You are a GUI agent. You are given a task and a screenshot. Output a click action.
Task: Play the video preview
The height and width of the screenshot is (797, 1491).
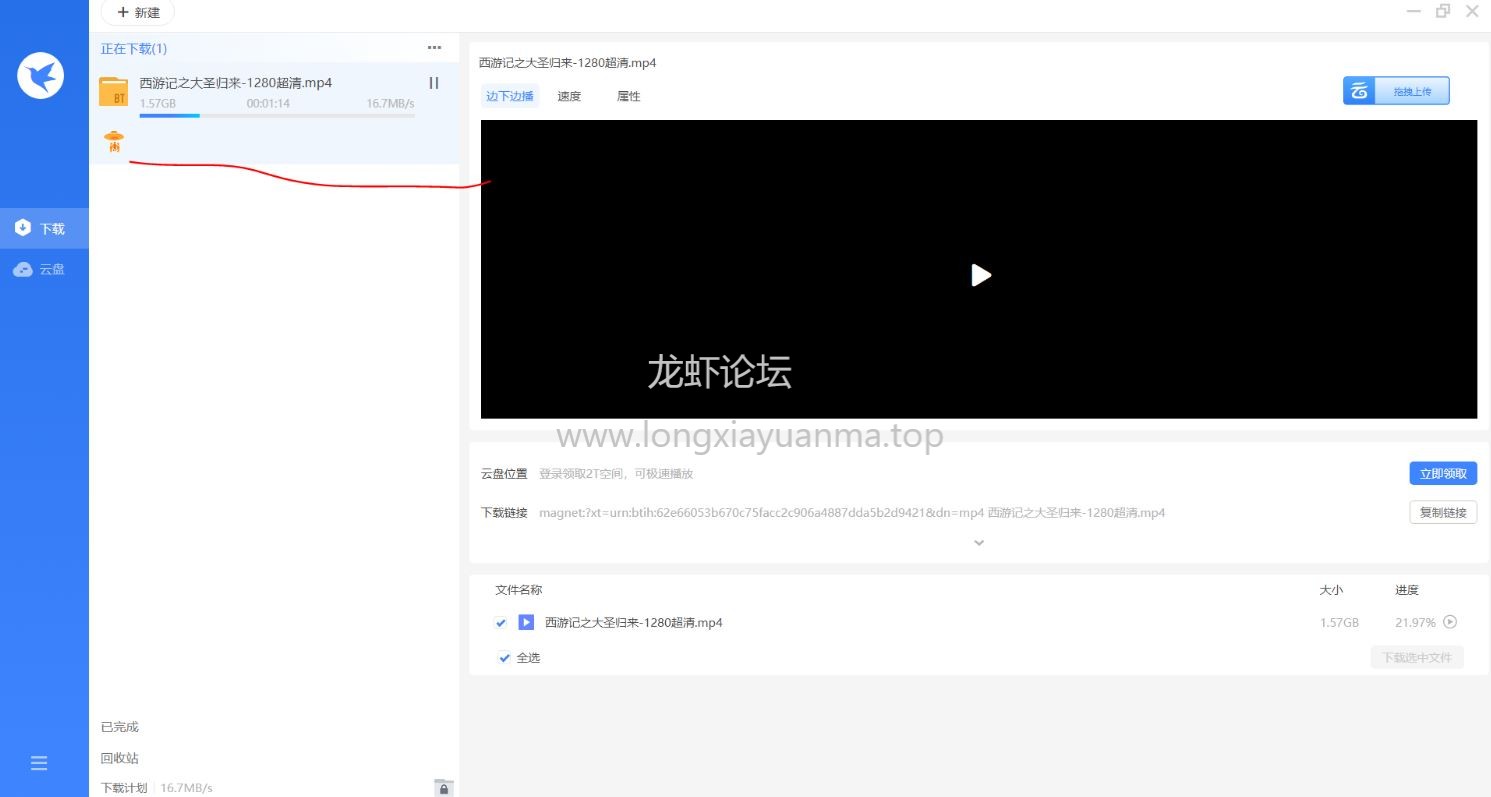click(981, 275)
